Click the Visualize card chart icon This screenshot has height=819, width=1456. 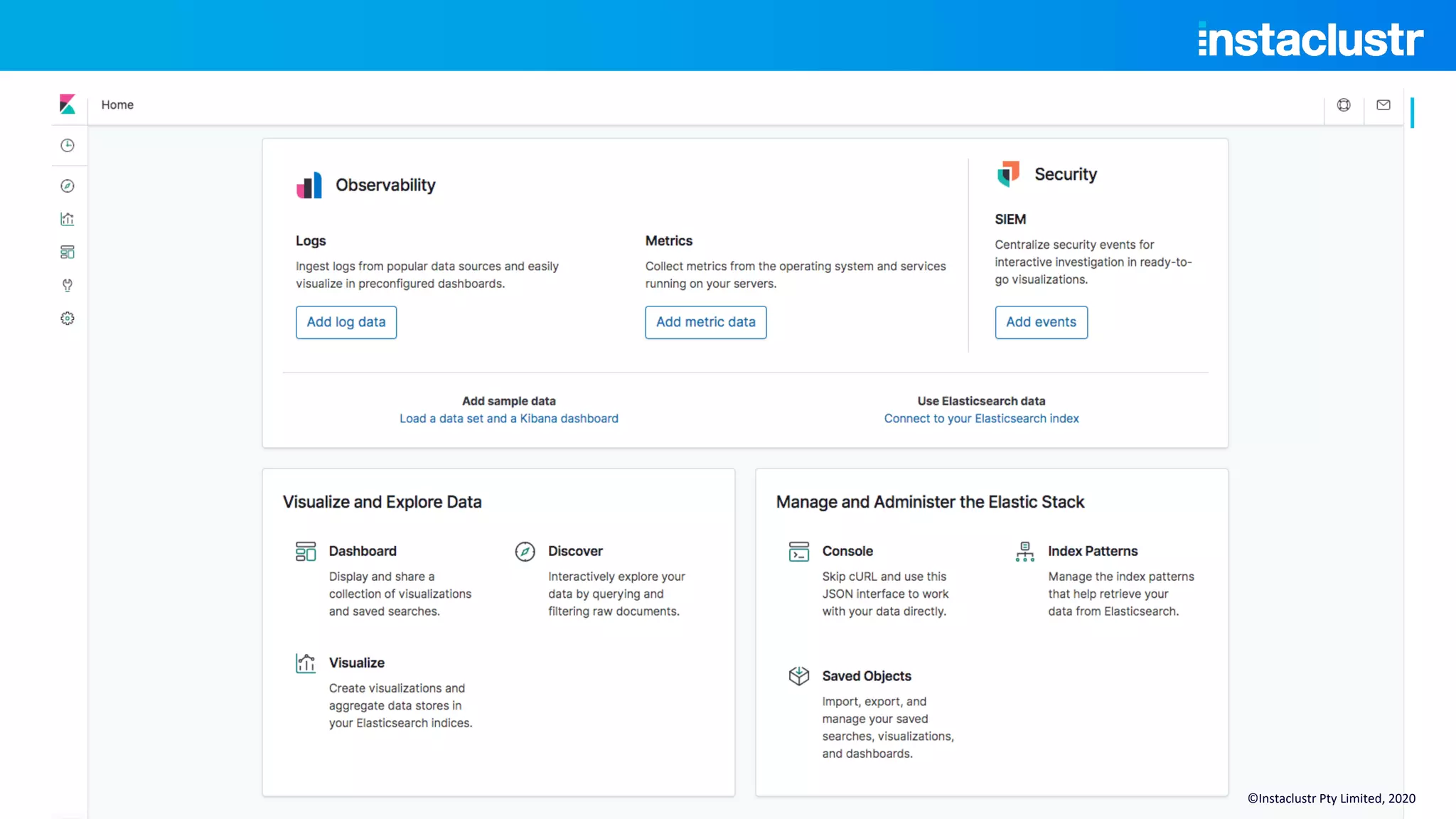click(x=306, y=663)
